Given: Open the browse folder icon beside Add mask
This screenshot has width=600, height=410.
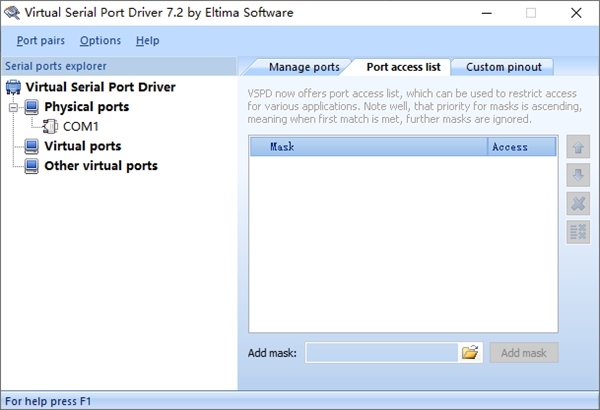Looking at the screenshot, I should pyautogui.click(x=470, y=352).
